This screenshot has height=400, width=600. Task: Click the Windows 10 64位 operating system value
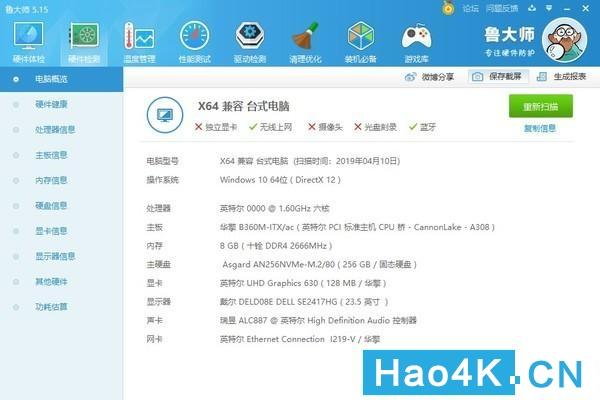[280, 180]
